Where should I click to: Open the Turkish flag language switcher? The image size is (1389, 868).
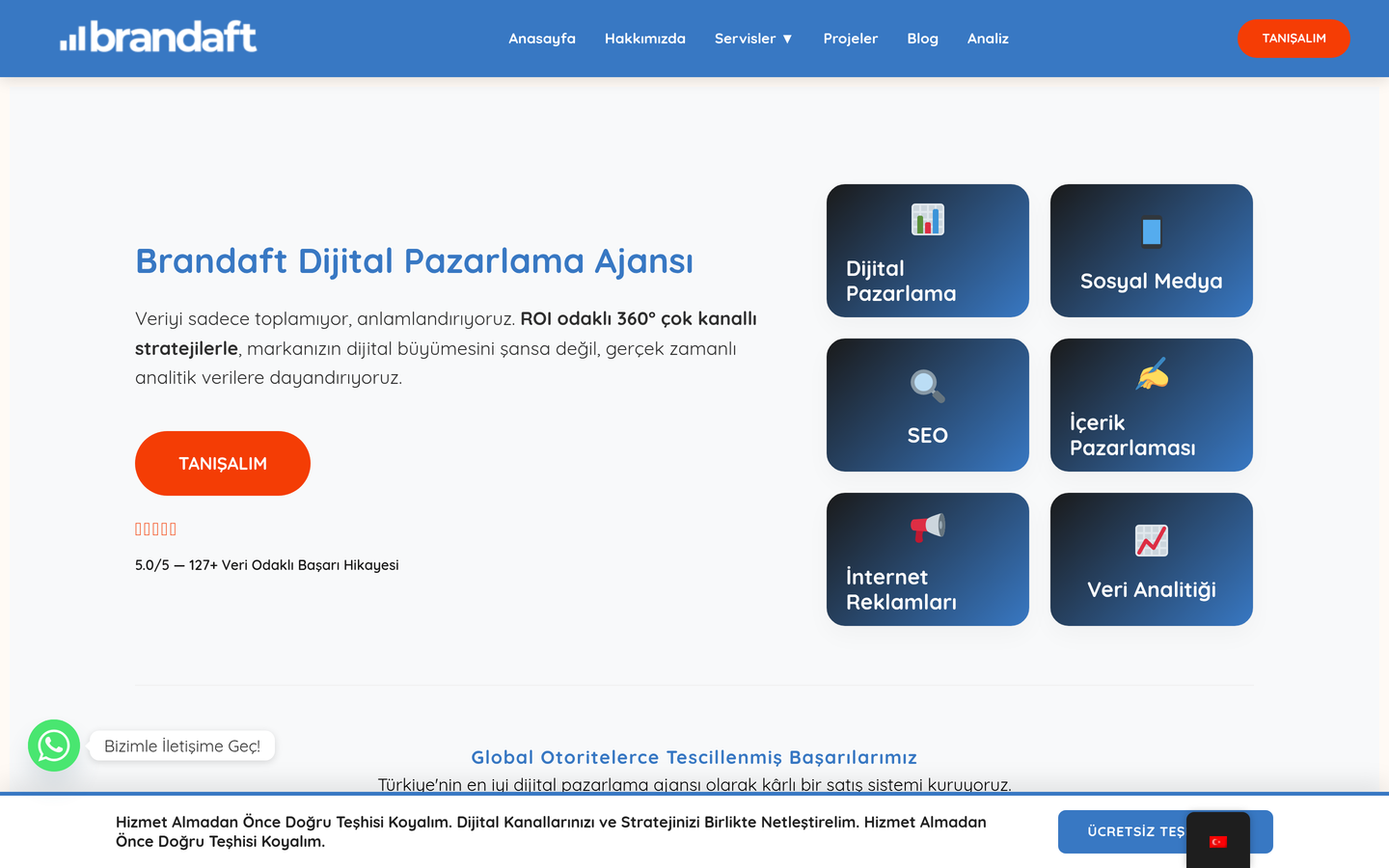click(x=1218, y=841)
